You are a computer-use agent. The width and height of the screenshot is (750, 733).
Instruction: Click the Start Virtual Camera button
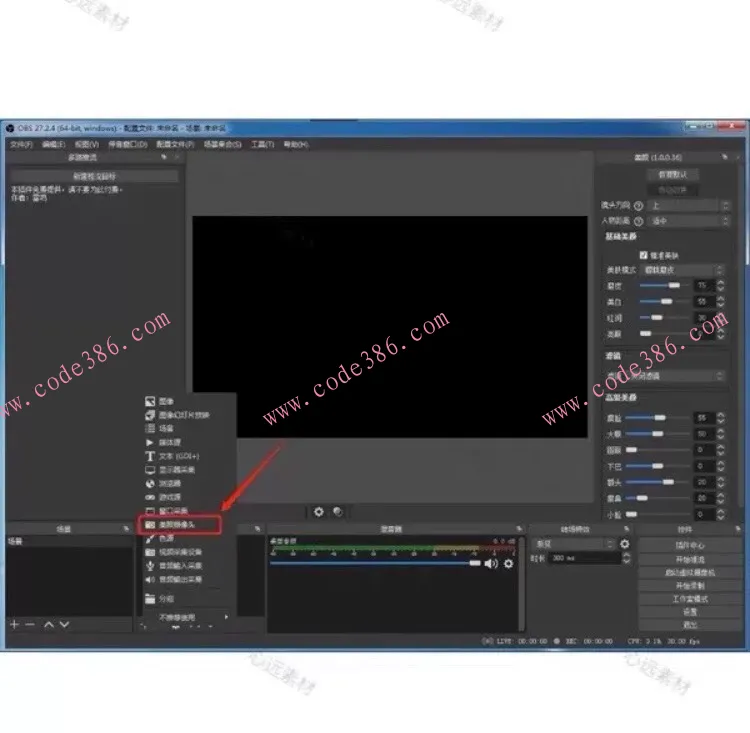pyautogui.click(x=690, y=572)
